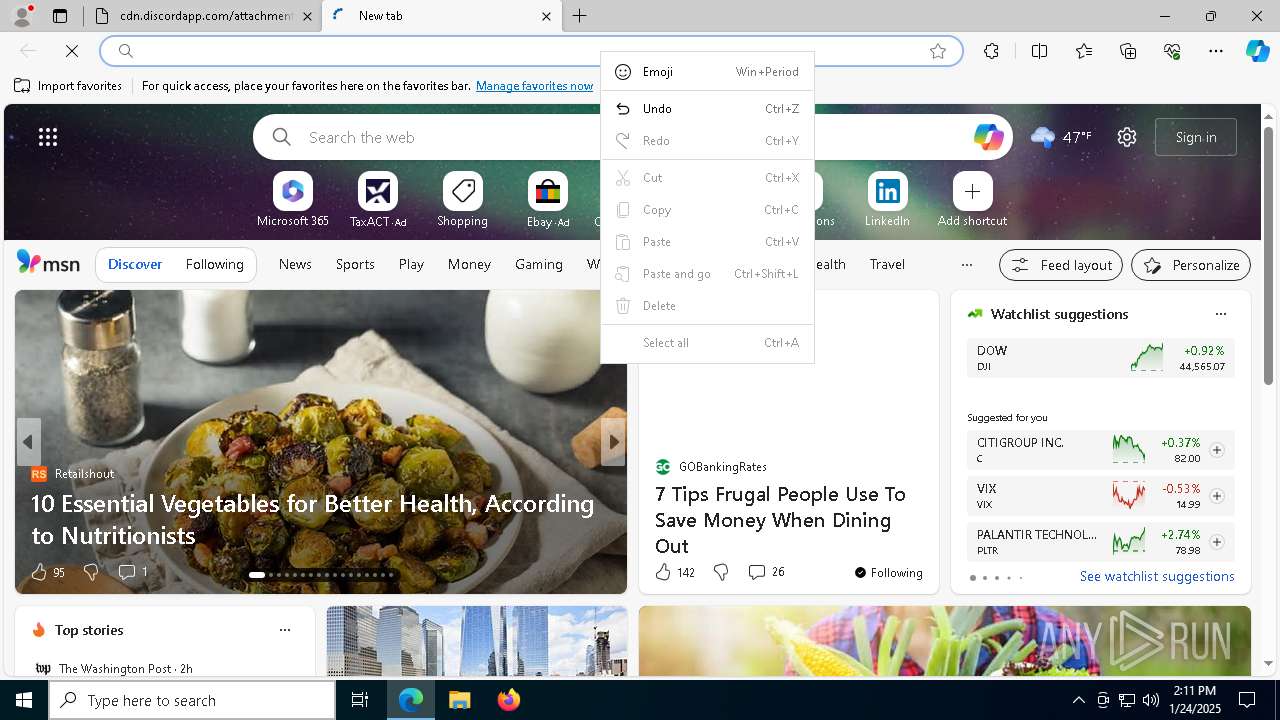
Task: Open the Favorites toolbar icon
Action: (1084, 51)
